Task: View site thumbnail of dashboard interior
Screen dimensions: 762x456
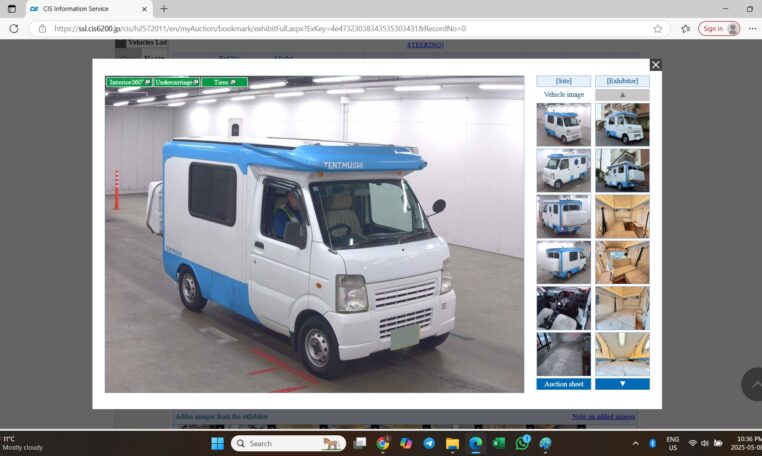Action: pos(564,308)
